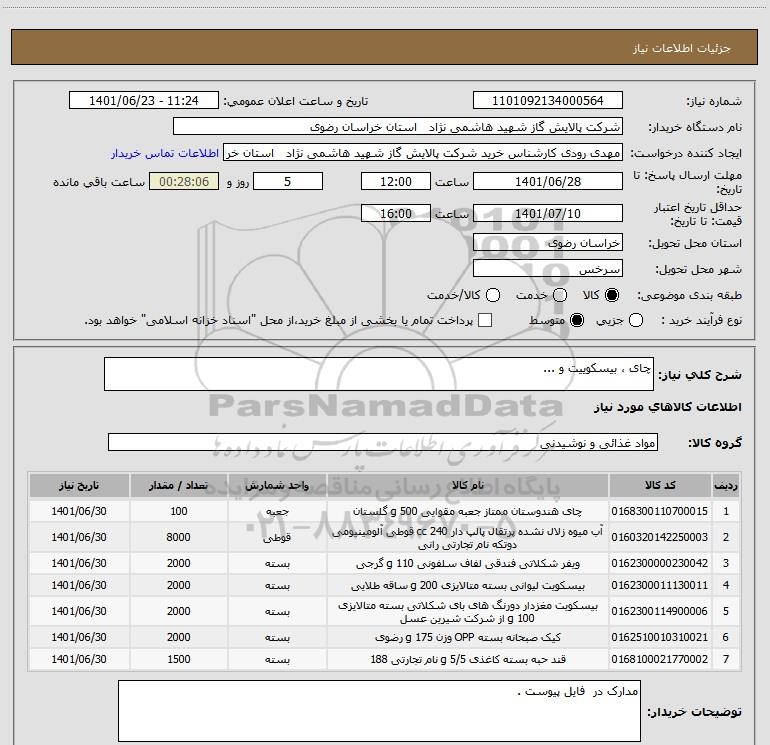
Task: Click the request creator field مهدی رودی
Action: 423,153
